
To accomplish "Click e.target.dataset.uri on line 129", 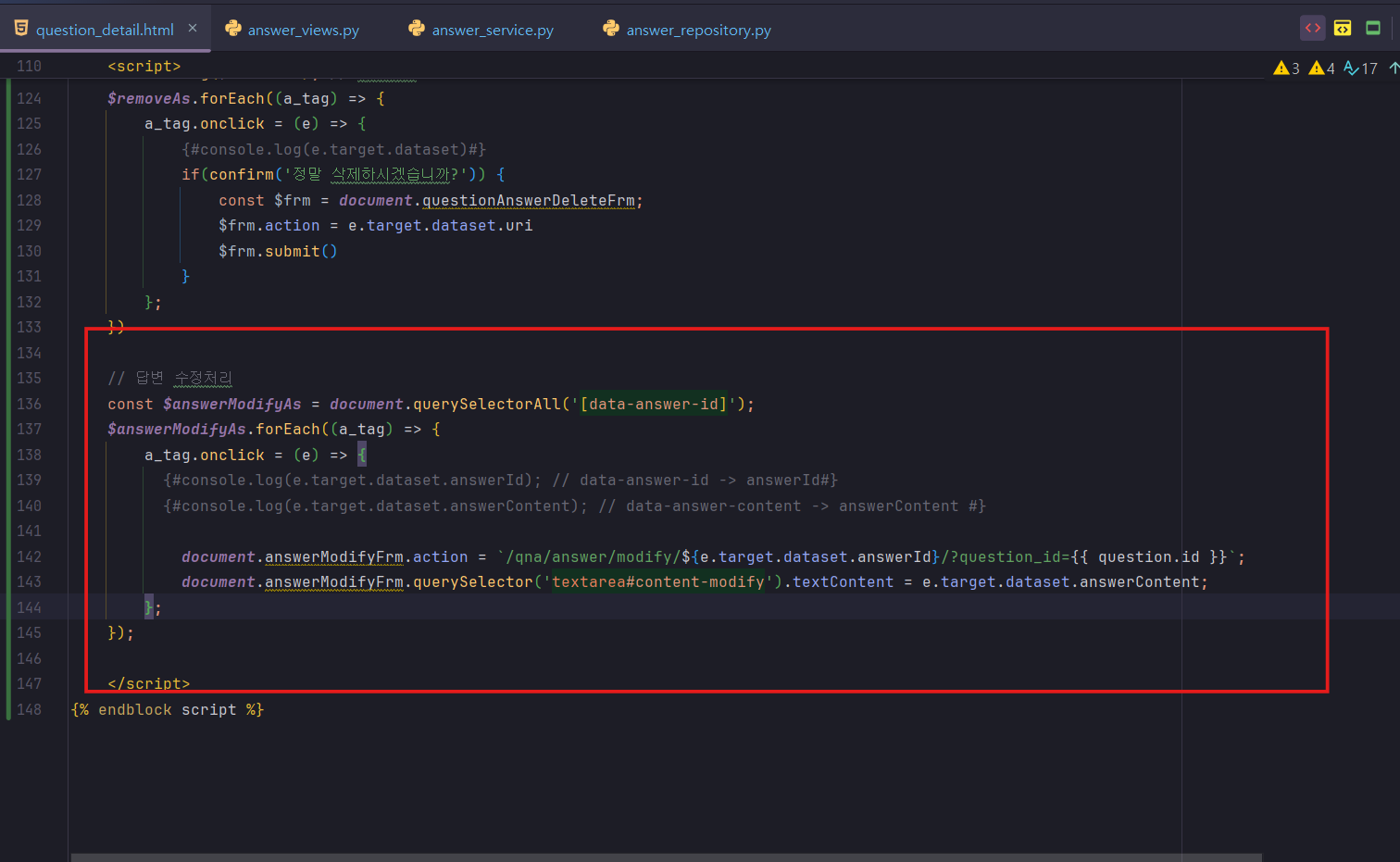I will pyautogui.click(x=440, y=225).
